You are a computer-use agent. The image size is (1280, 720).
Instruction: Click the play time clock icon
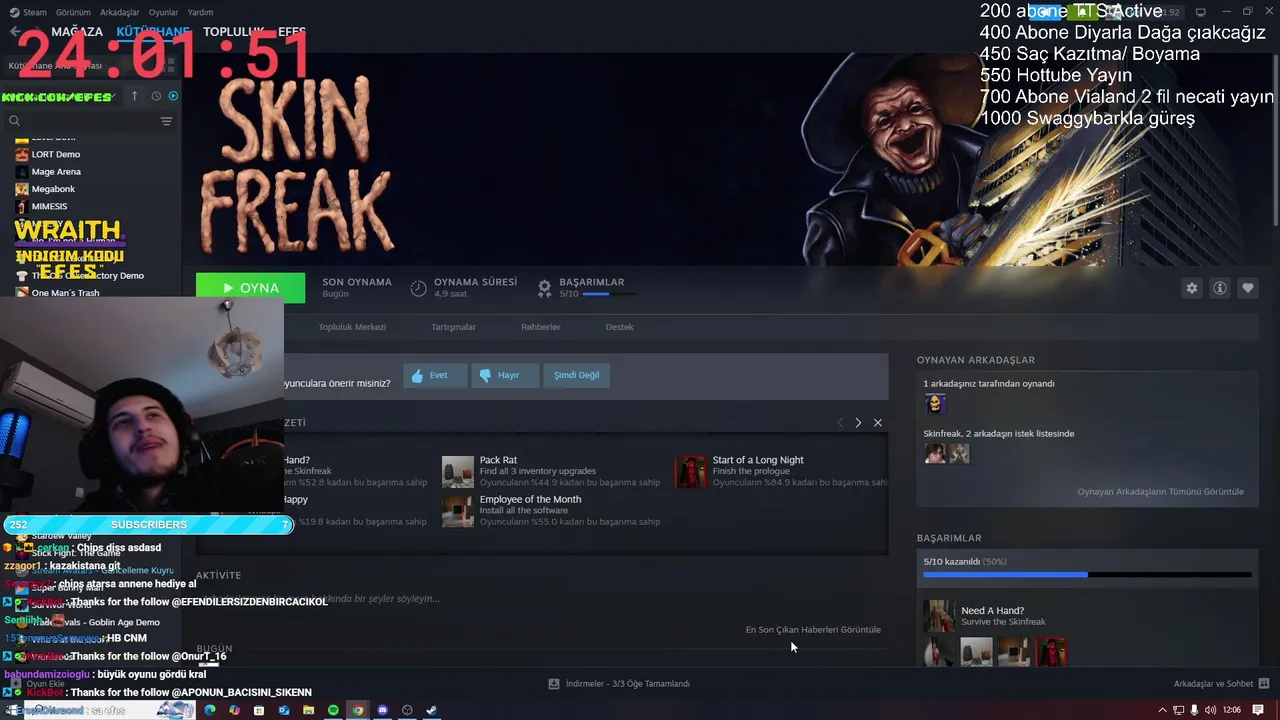(x=418, y=288)
